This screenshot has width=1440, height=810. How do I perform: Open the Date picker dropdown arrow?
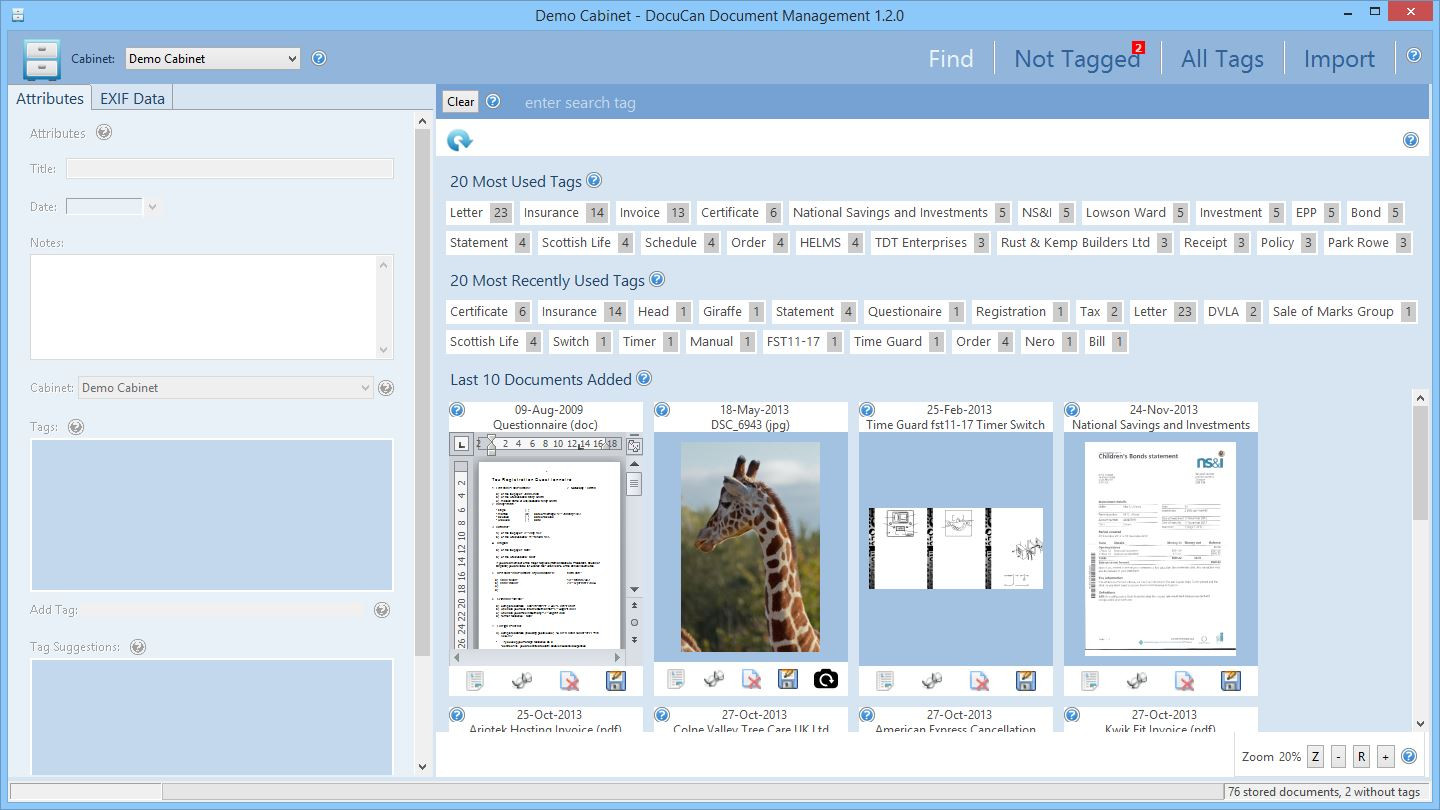click(152, 207)
